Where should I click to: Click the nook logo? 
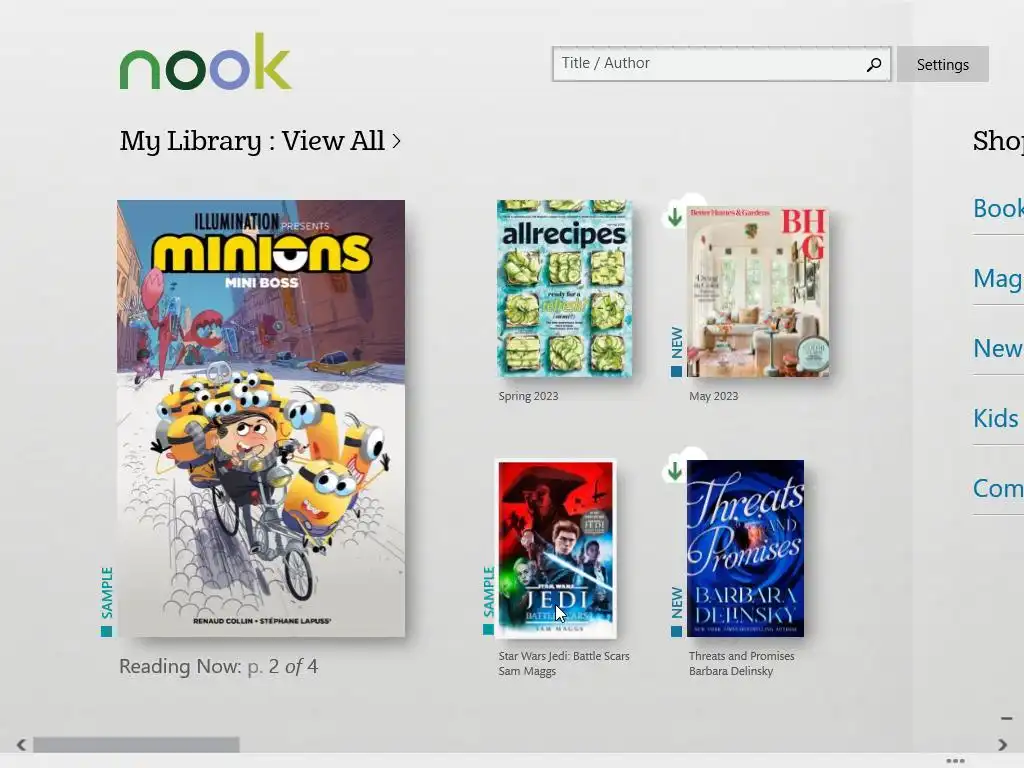click(205, 61)
